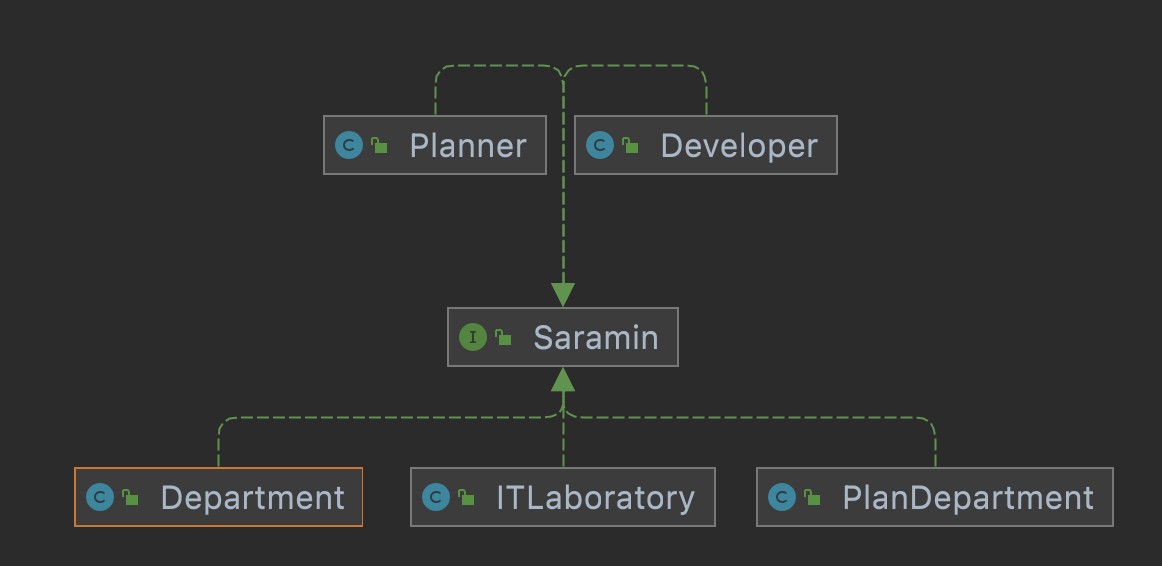Click the "Saramin" label text

click(x=596, y=338)
